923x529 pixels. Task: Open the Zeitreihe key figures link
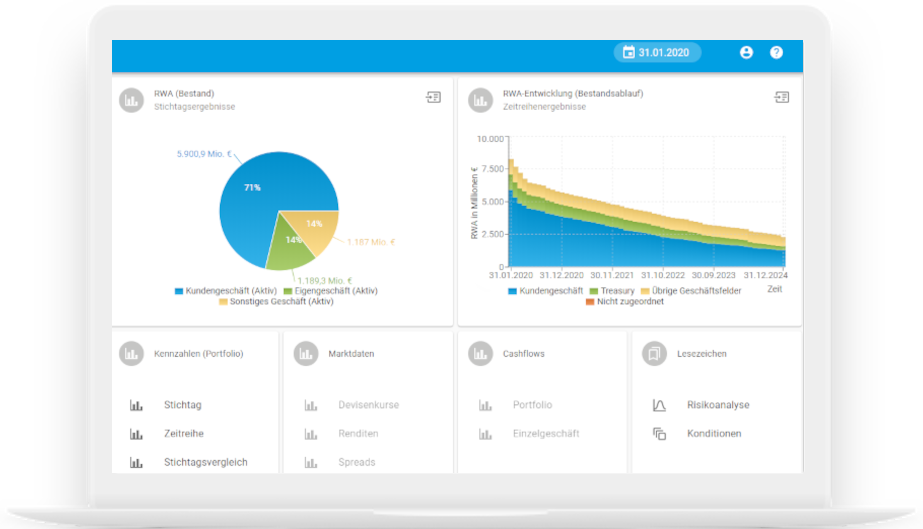tap(184, 434)
